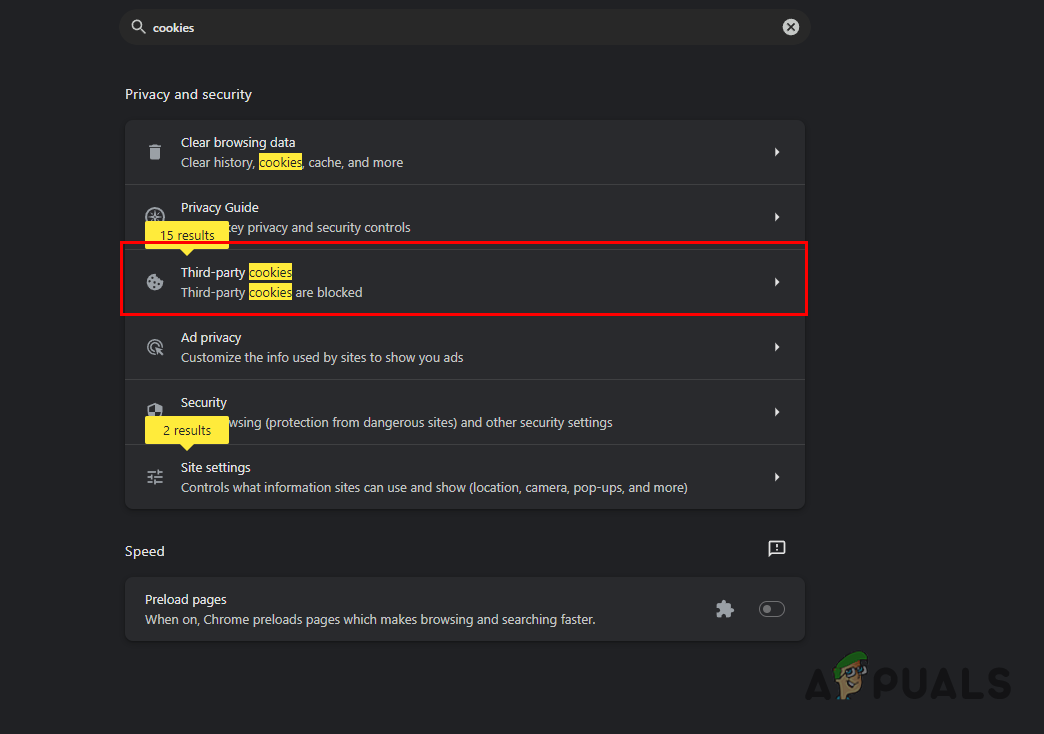Image resolution: width=1044 pixels, height=734 pixels.
Task: Click 'Customize the info used by sites' text
Action: [x=322, y=358]
